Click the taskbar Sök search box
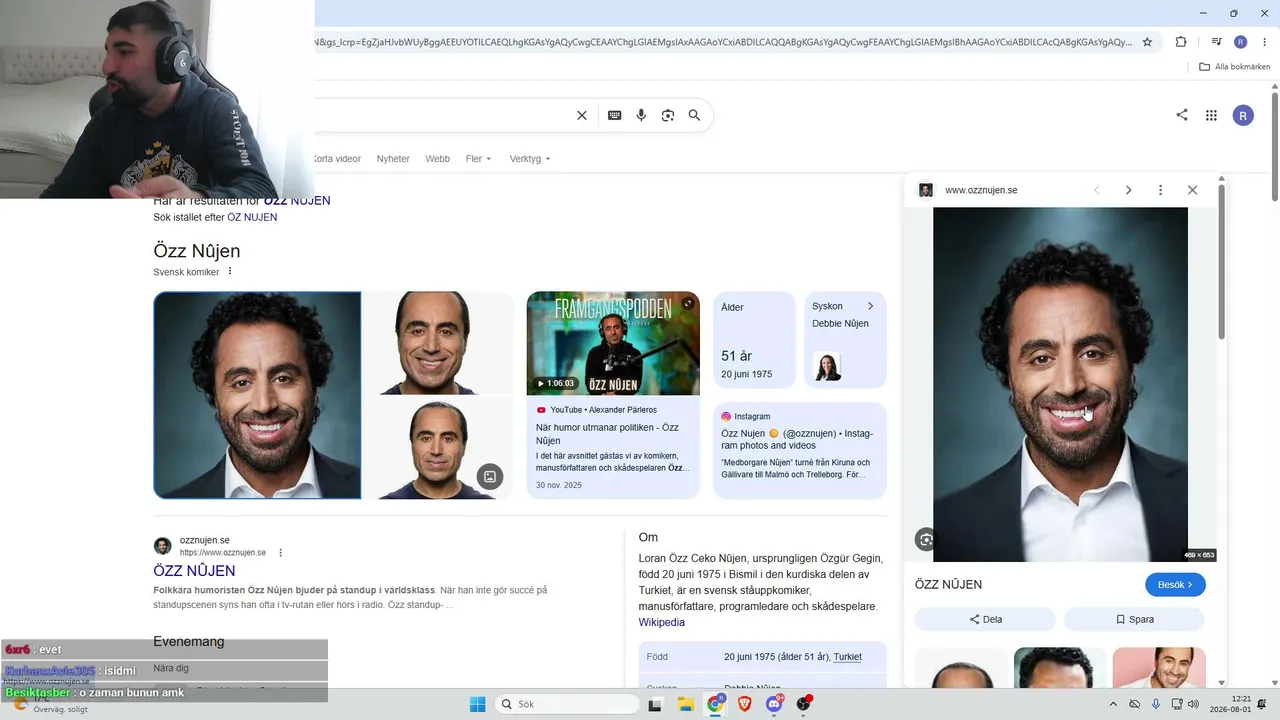Image resolution: width=1280 pixels, height=720 pixels. tap(568, 704)
